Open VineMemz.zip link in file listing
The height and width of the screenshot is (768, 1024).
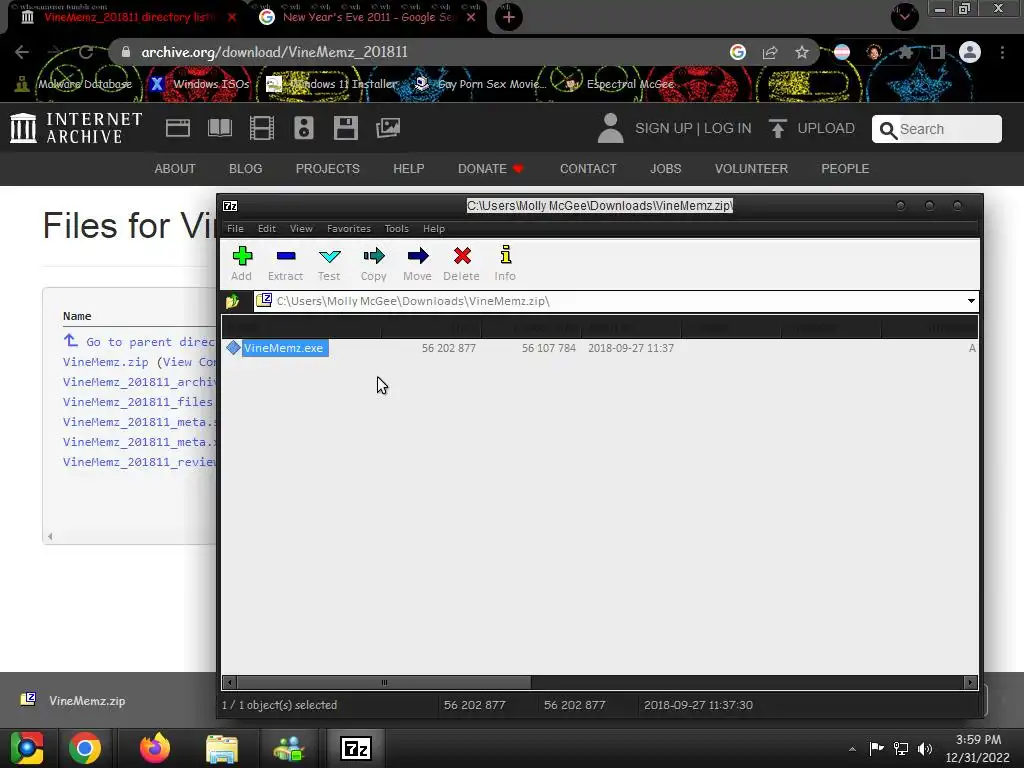(106, 362)
